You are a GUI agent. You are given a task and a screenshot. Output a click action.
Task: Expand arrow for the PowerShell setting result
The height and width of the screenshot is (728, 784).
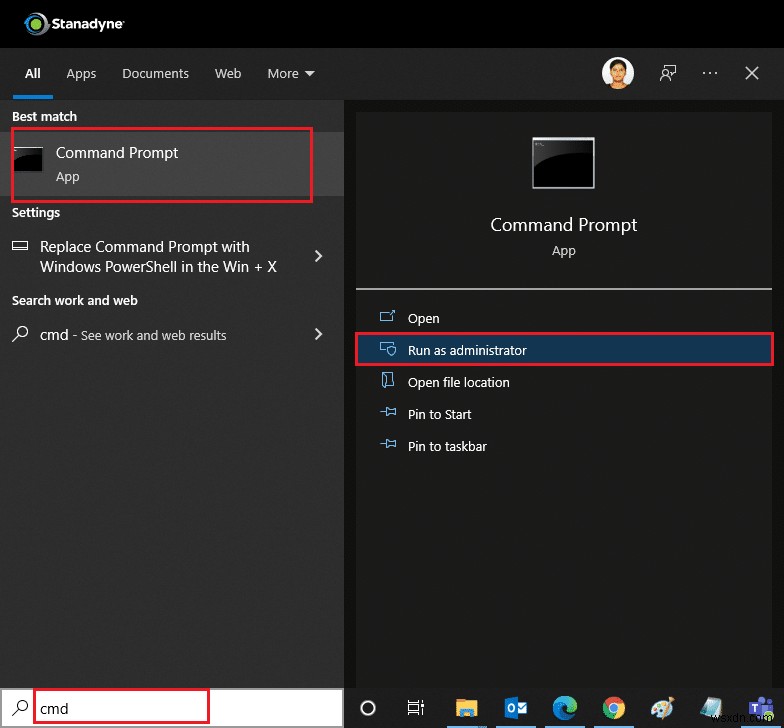[x=318, y=256]
